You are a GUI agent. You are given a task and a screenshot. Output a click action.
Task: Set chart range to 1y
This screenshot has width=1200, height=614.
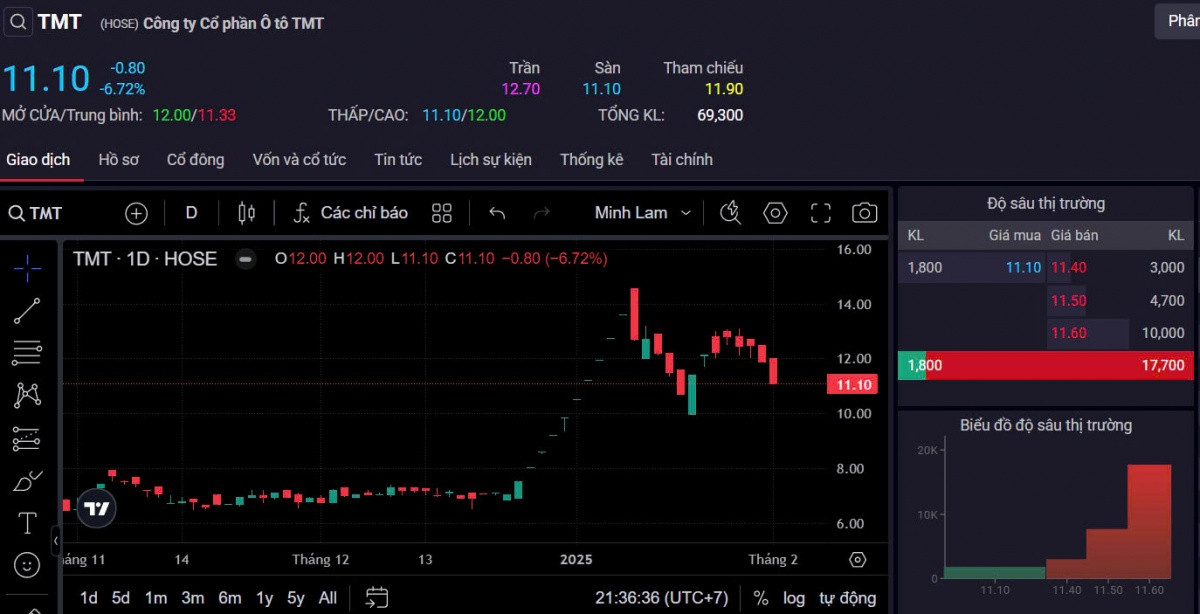click(264, 598)
